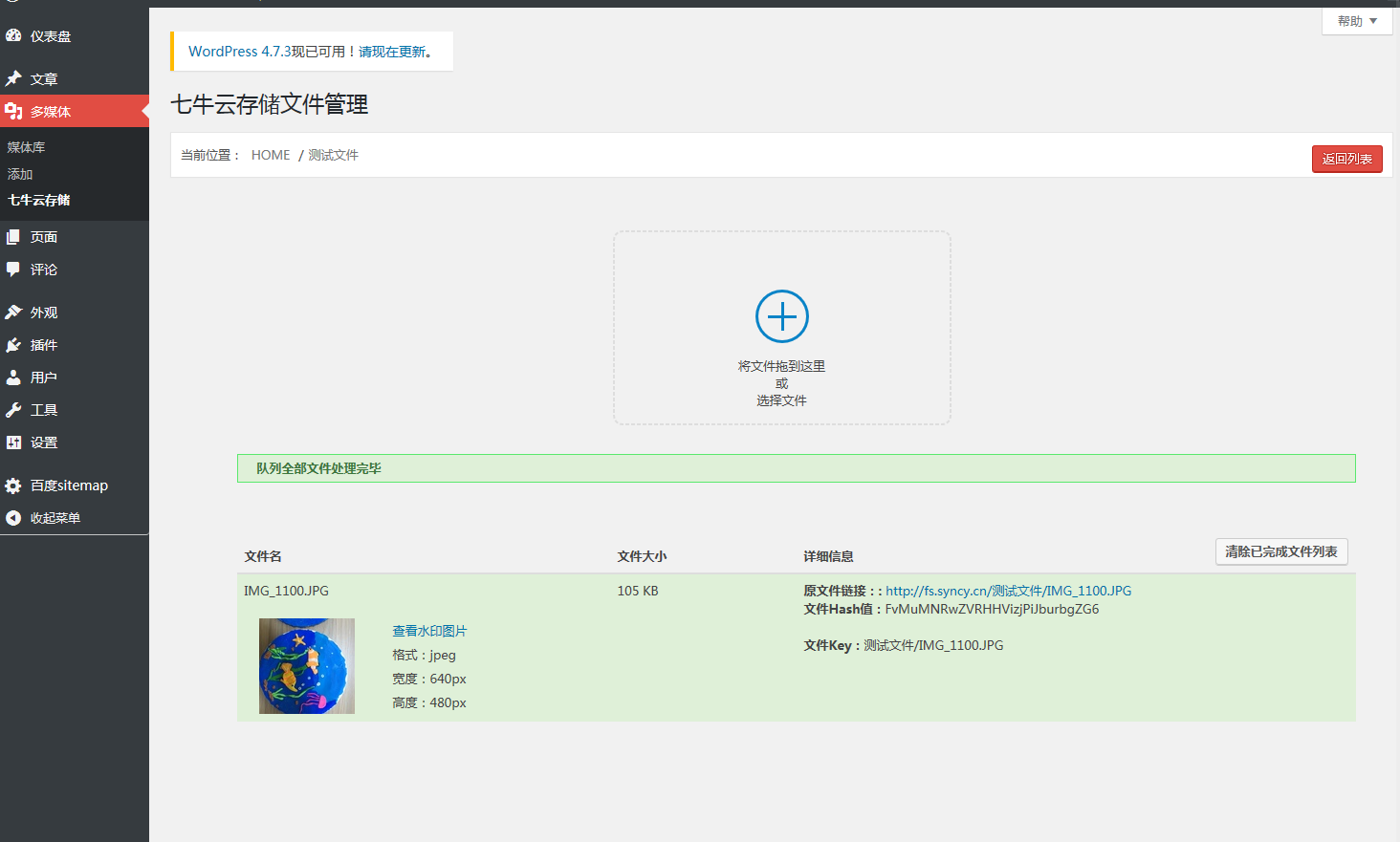Open the 用户 menu
This screenshot has width=1400, height=842.
point(75,378)
